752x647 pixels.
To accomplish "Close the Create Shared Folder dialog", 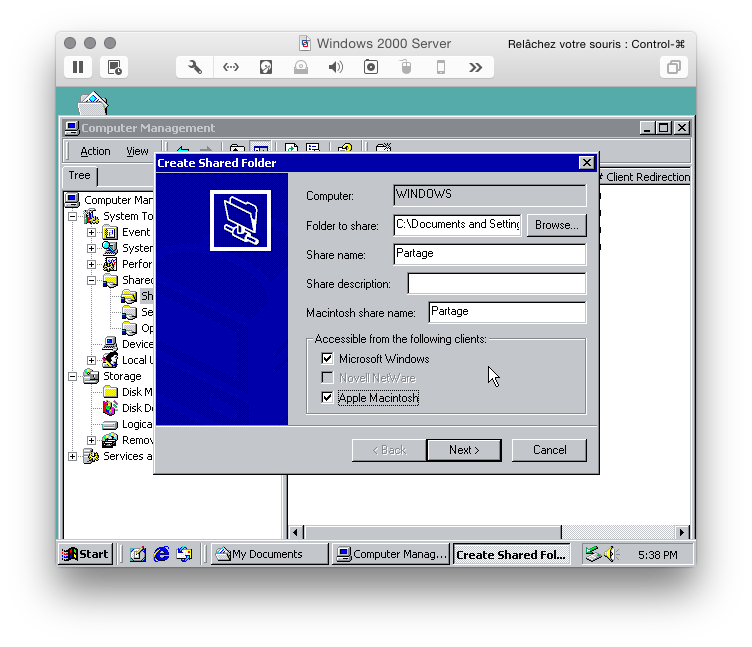I will (586, 163).
